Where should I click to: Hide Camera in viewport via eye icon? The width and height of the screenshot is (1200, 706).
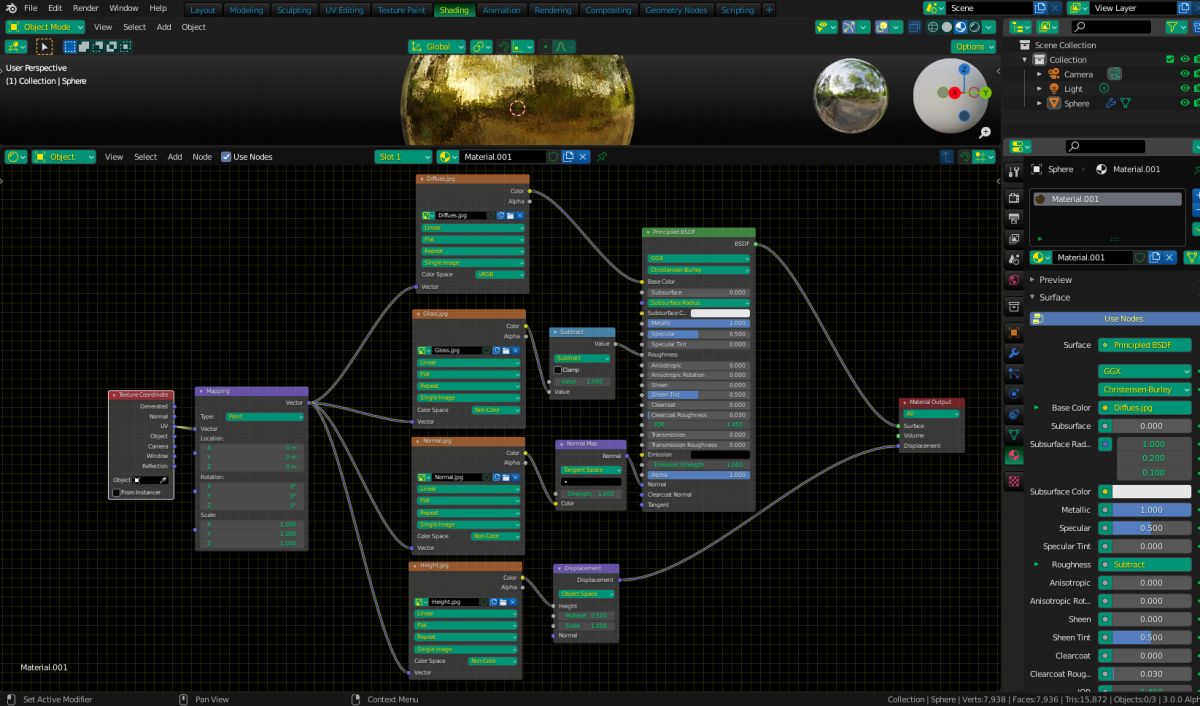[1185, 74]
